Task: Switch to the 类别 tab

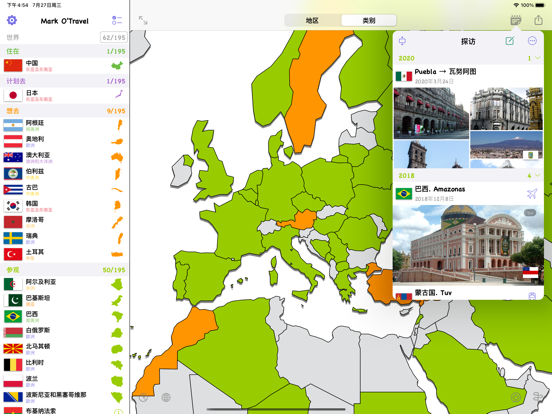Action: (369, 20)
